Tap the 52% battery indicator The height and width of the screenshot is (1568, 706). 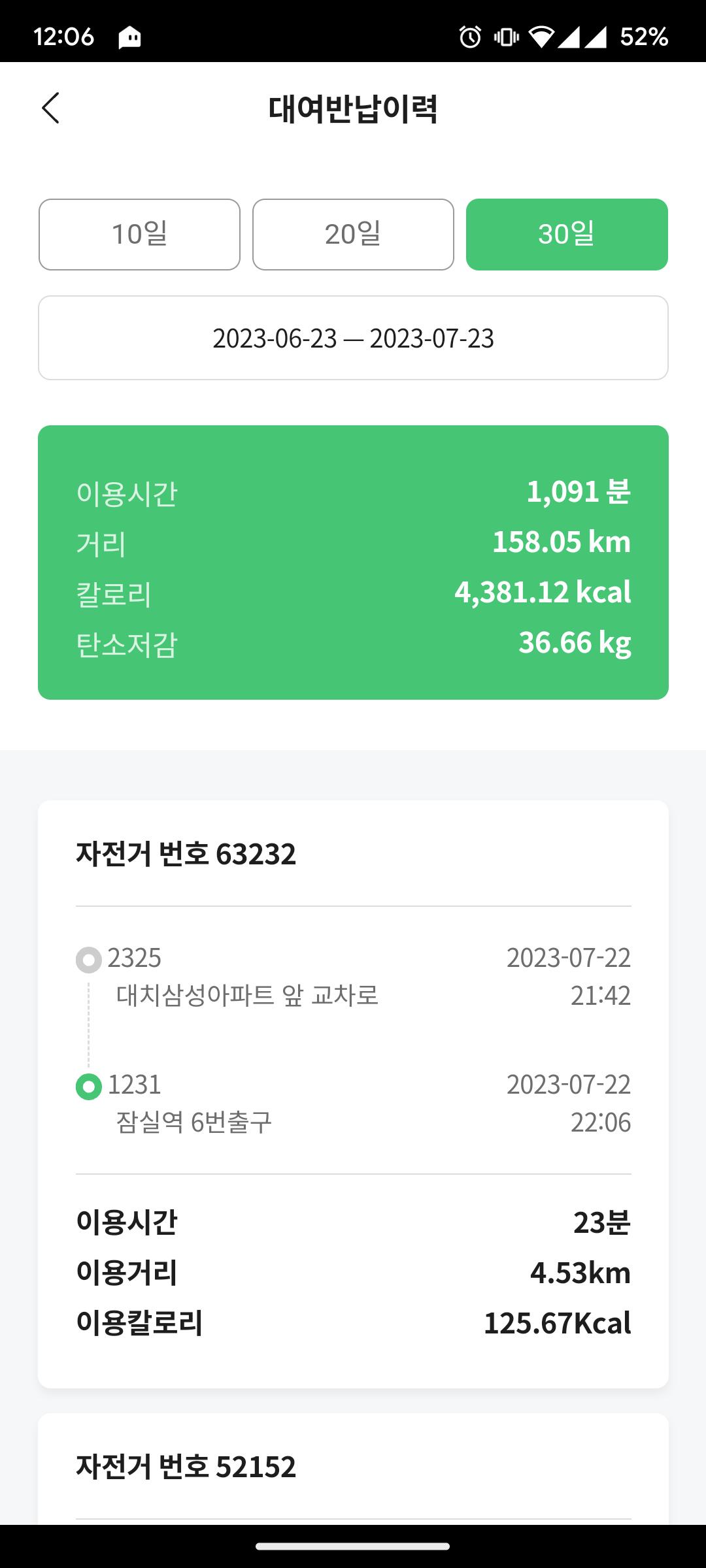644,37
